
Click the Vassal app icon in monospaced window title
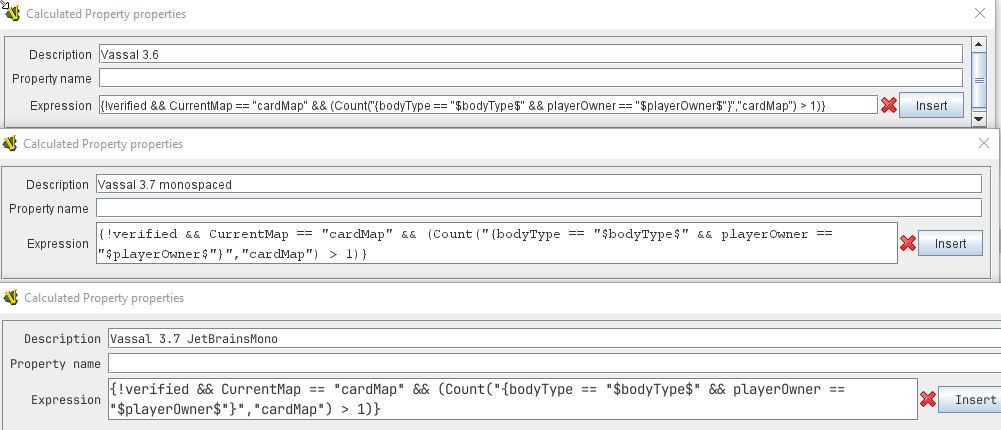pyautogui.click(x=10, y=144)
